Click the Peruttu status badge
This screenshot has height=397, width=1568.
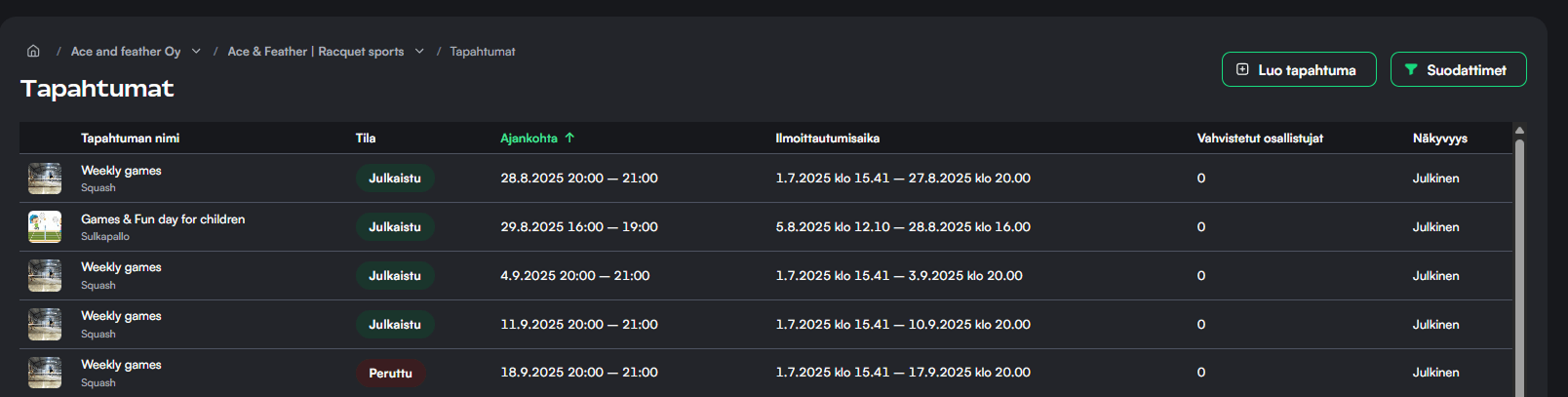pos(390,373)
